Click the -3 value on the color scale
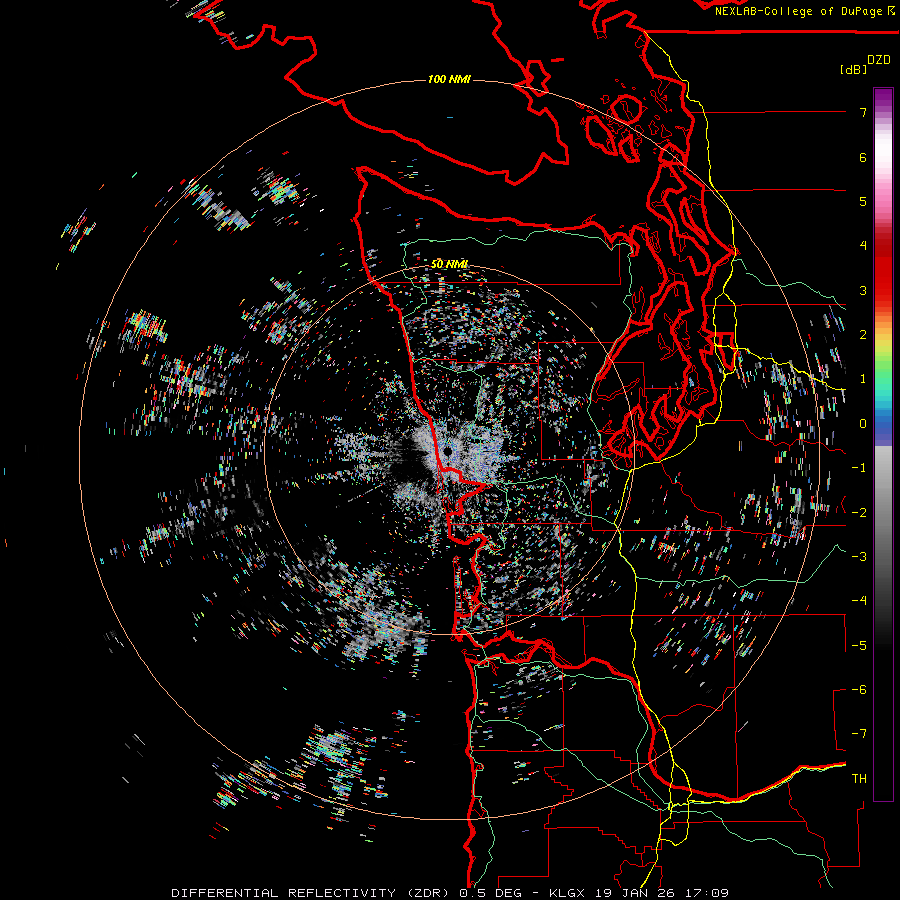Viewport: 900px width, 900px height. [859, 557]
